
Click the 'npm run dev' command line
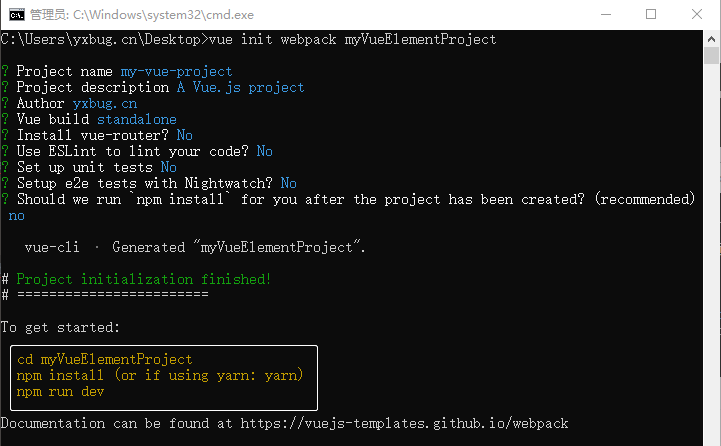60,391
